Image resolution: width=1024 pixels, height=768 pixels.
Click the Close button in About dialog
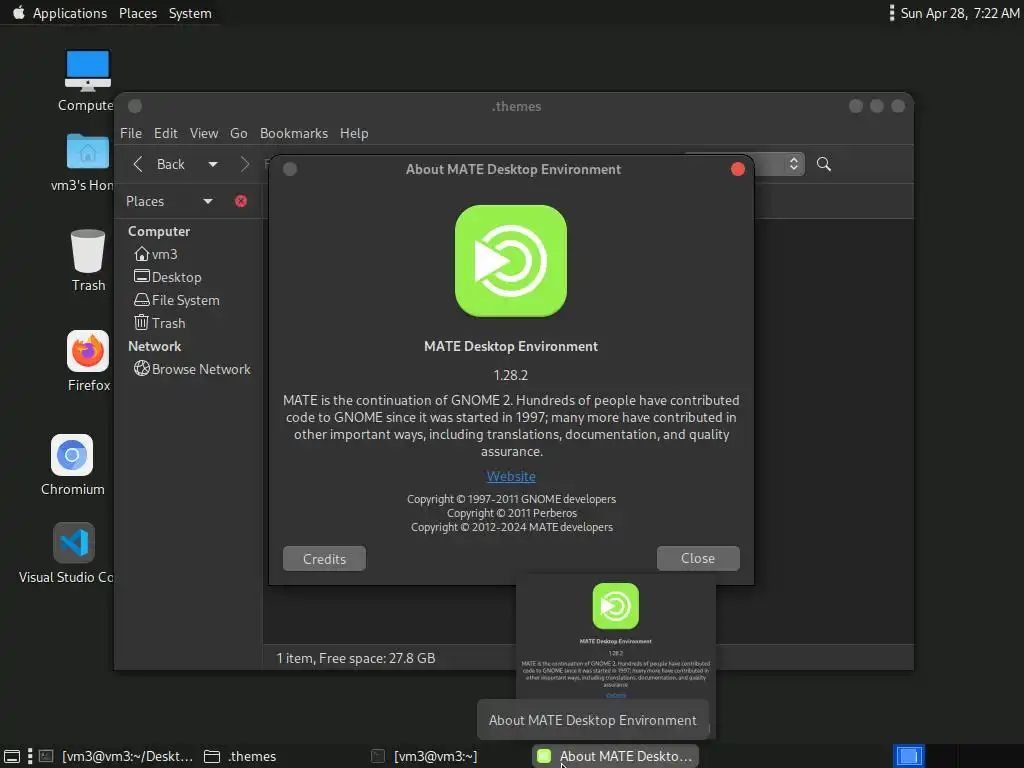point(698,558)
